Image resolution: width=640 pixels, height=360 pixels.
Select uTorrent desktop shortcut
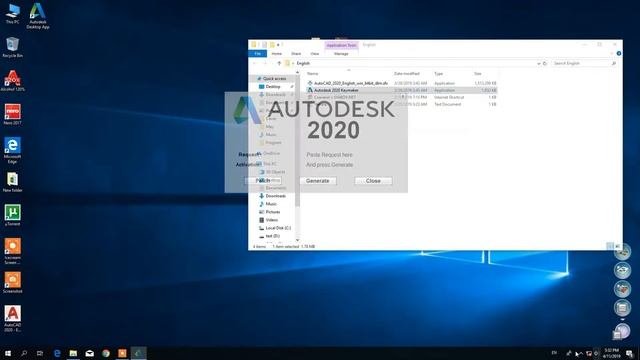click(x=12, y=215)
